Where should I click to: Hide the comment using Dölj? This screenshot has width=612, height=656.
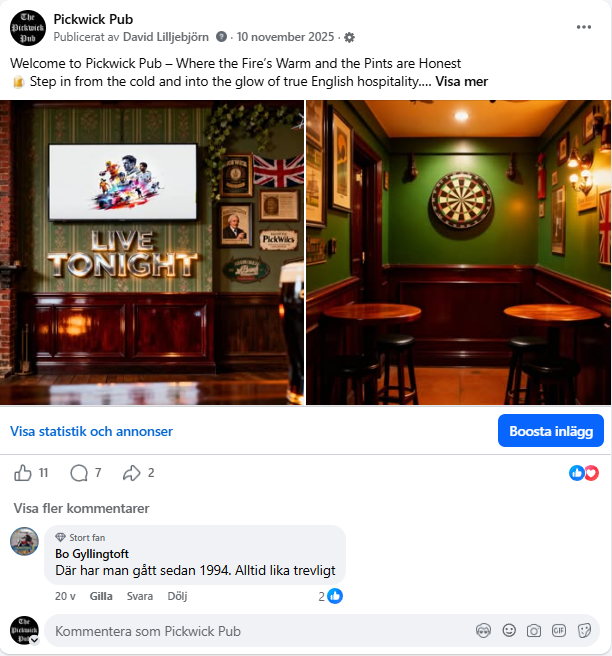[x=177, y=596]
